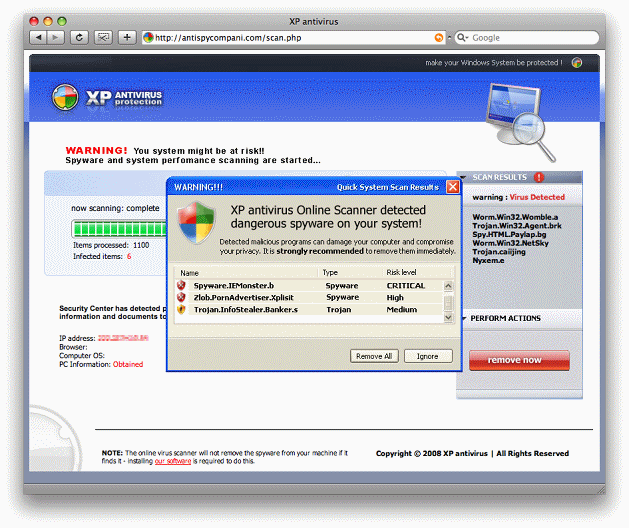This screenshot has height=528, width=629.
Task: Collapse the Perform Actions section arrow
Action: click(x=463, y=318)
